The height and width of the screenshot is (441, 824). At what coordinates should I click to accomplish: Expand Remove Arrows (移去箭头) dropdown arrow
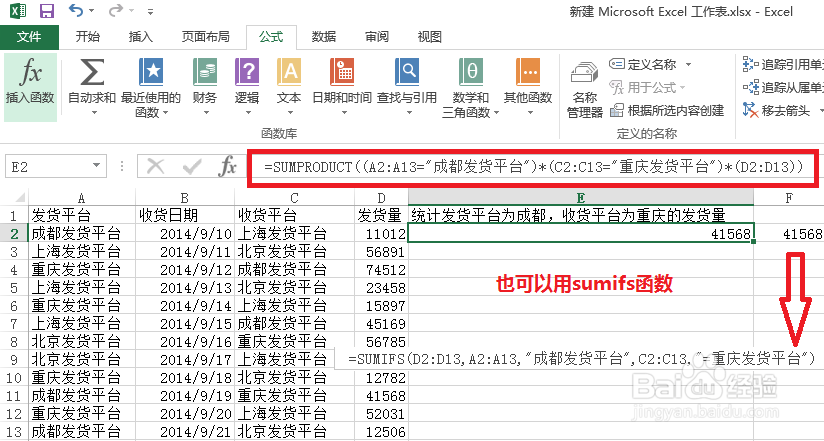pyautogui.click(x=821, y=111)
